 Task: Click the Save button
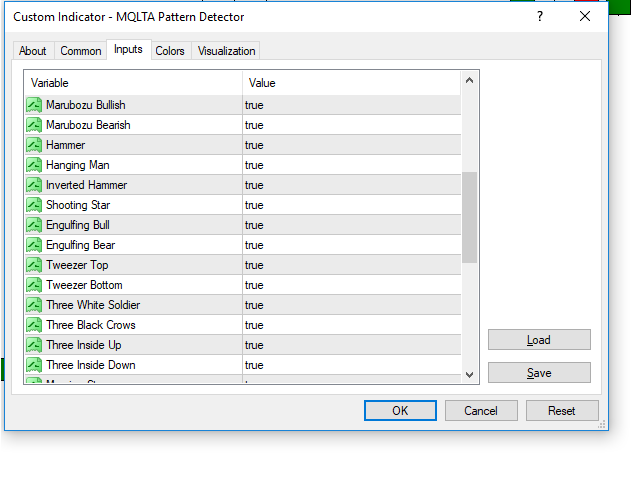(539, 373)
